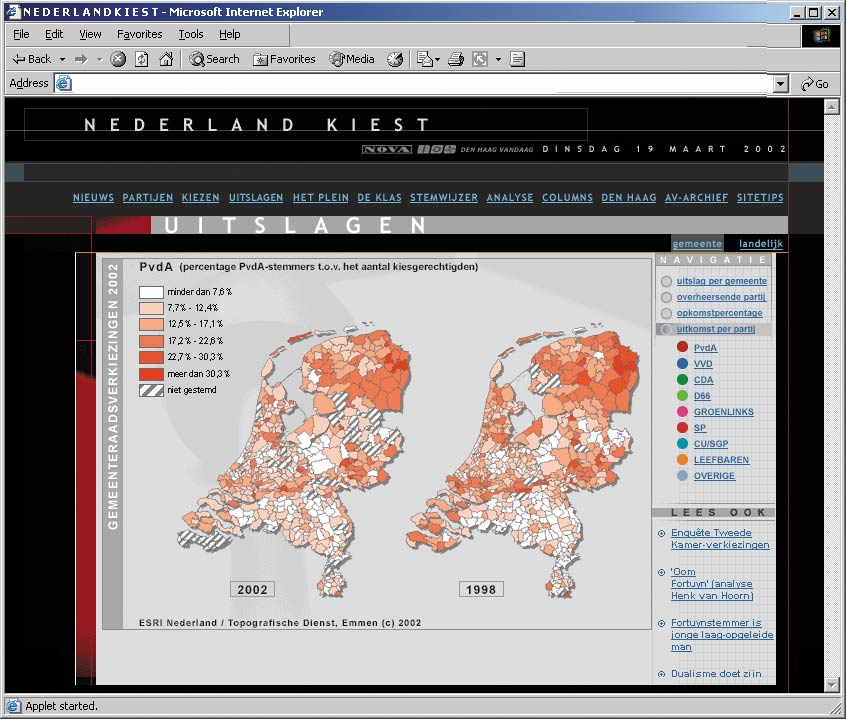The height and width of the screenshot is (720, 846).
Task: Open the Mail button dropdown arrow
Action: [x=438, y=59]
